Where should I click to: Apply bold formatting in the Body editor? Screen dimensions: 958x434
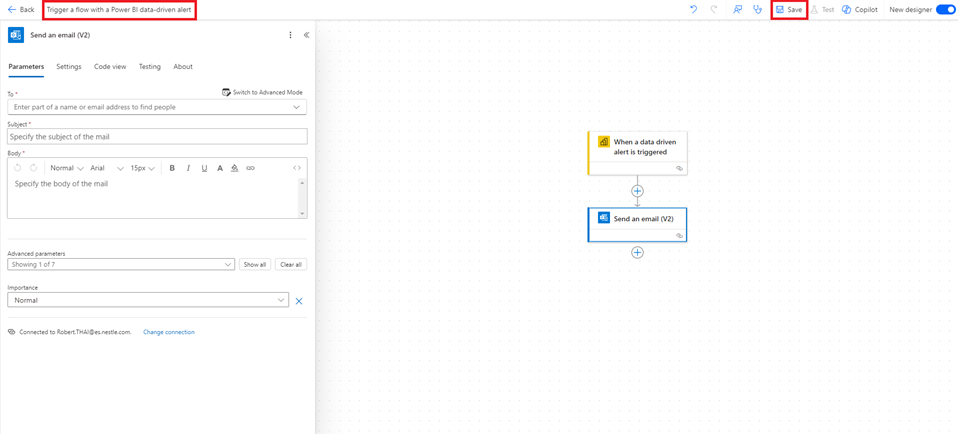click(x=172, y=168)
